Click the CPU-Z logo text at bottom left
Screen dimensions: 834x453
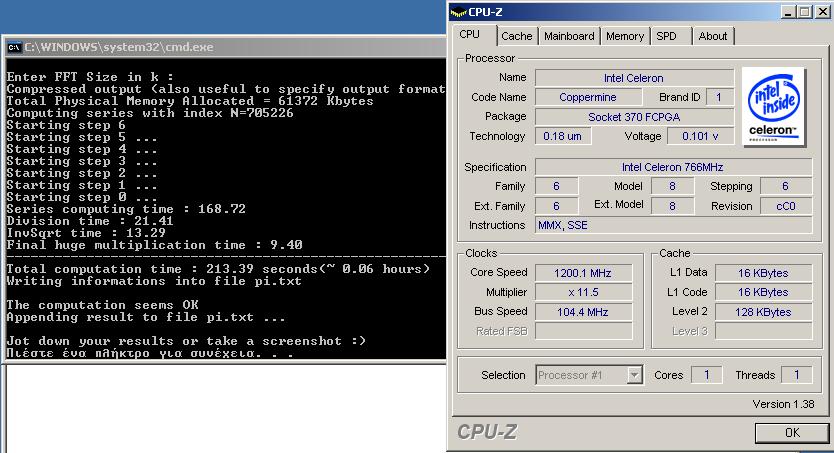coord(487,432)
